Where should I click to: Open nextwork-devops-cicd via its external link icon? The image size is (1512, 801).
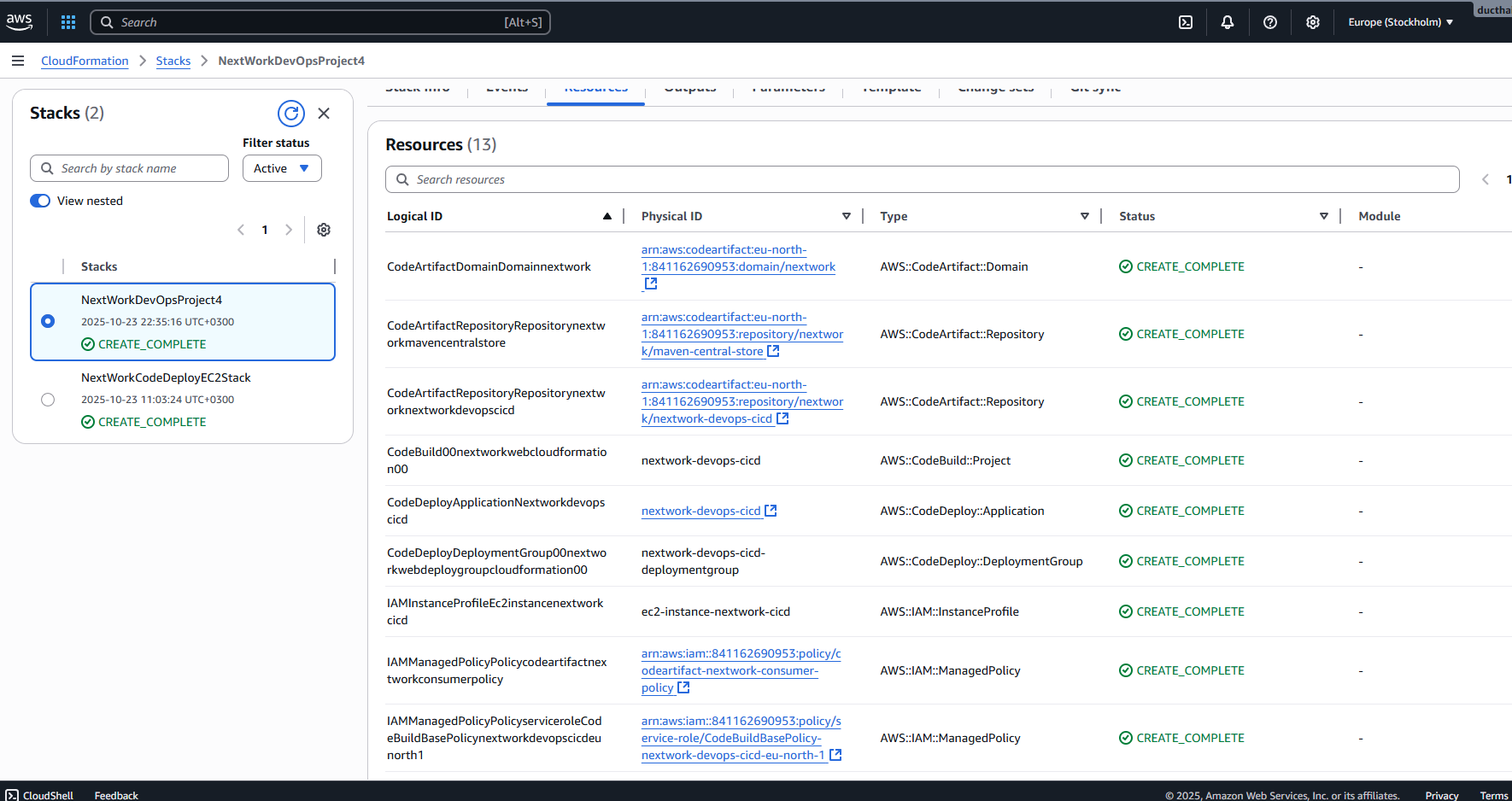tap(771, 510)
